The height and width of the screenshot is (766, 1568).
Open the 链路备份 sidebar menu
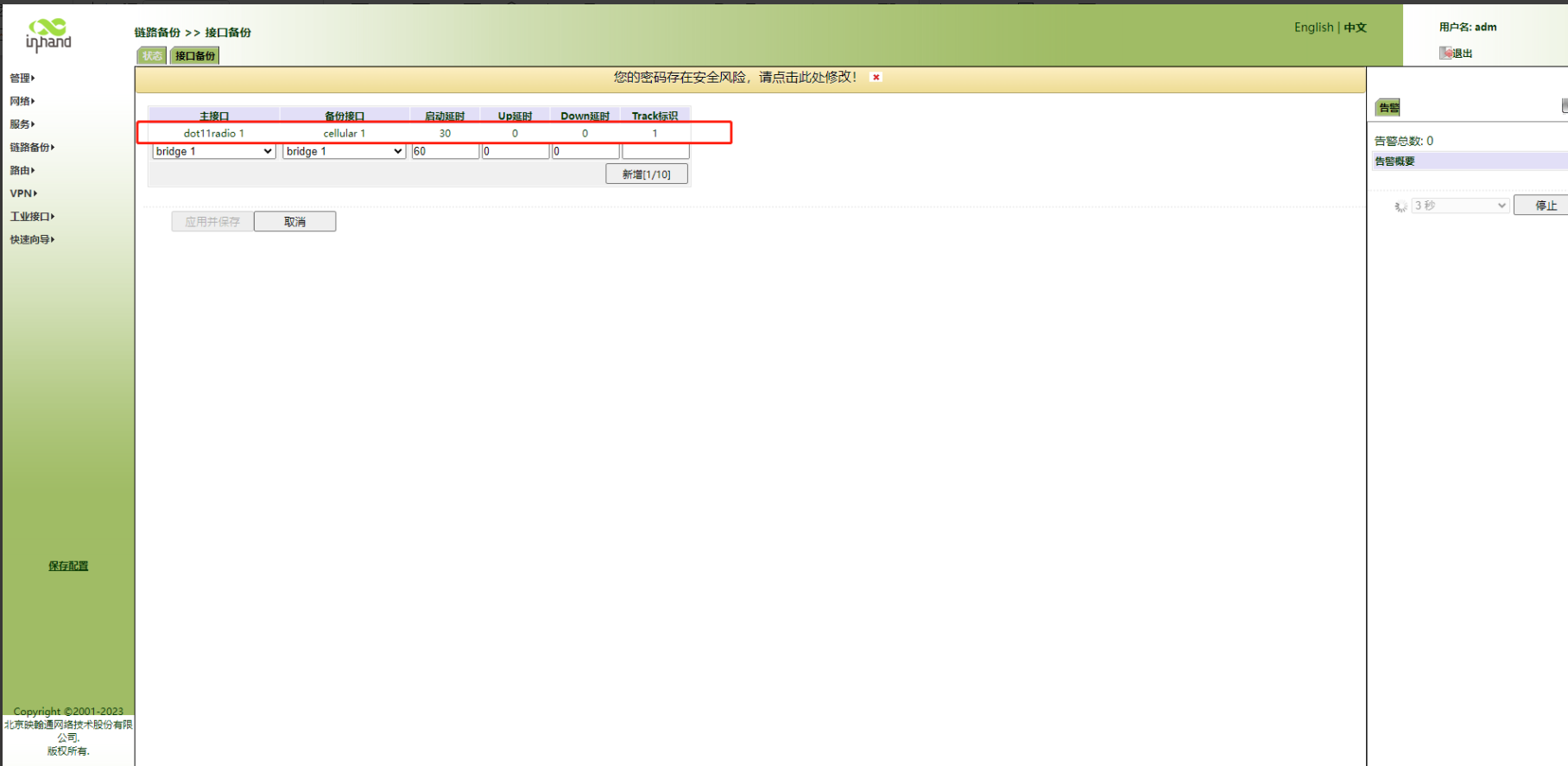coord(32,148)
